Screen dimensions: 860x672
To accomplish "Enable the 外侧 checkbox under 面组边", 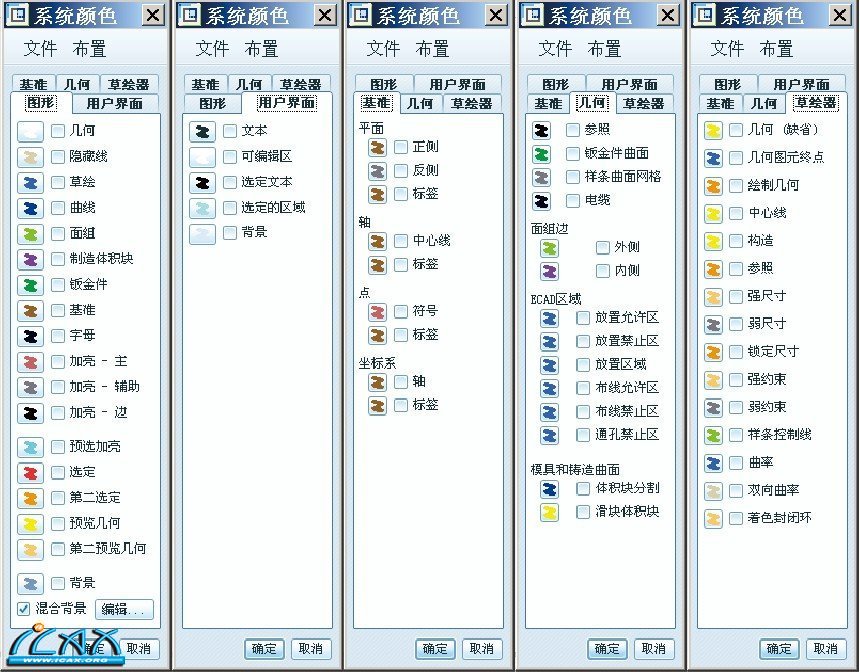I will click(x=603, y=245).
